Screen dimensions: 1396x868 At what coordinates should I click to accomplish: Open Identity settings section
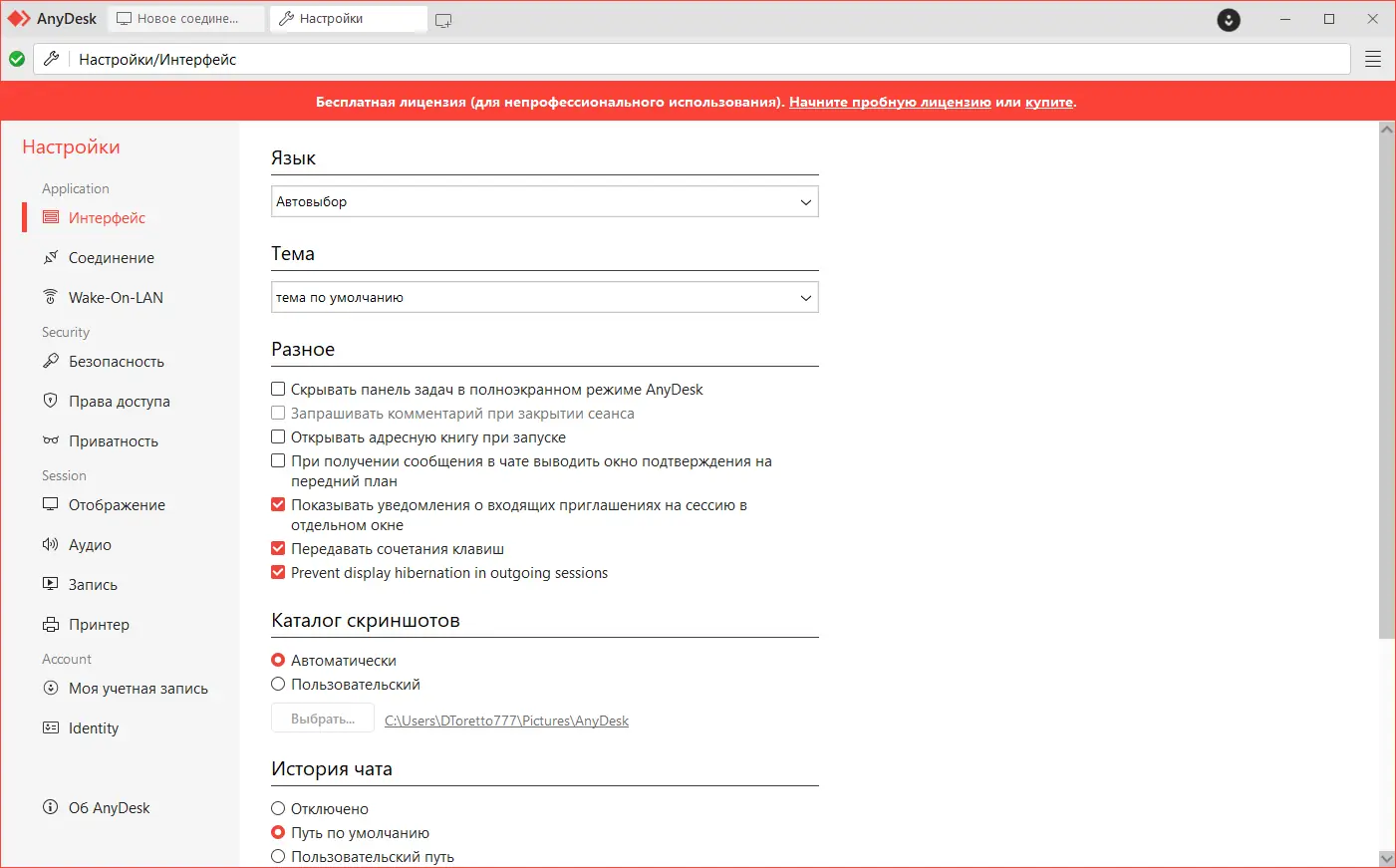click(x=94, y=727)
